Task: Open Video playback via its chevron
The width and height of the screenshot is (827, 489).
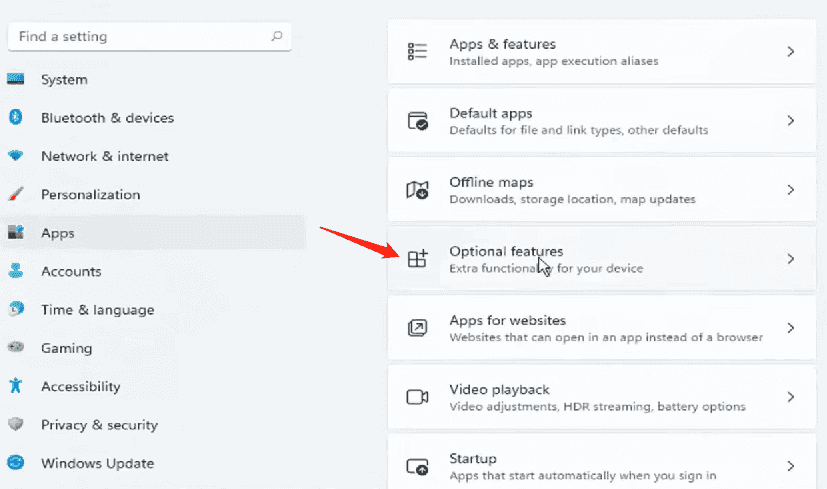Action: 791,397
